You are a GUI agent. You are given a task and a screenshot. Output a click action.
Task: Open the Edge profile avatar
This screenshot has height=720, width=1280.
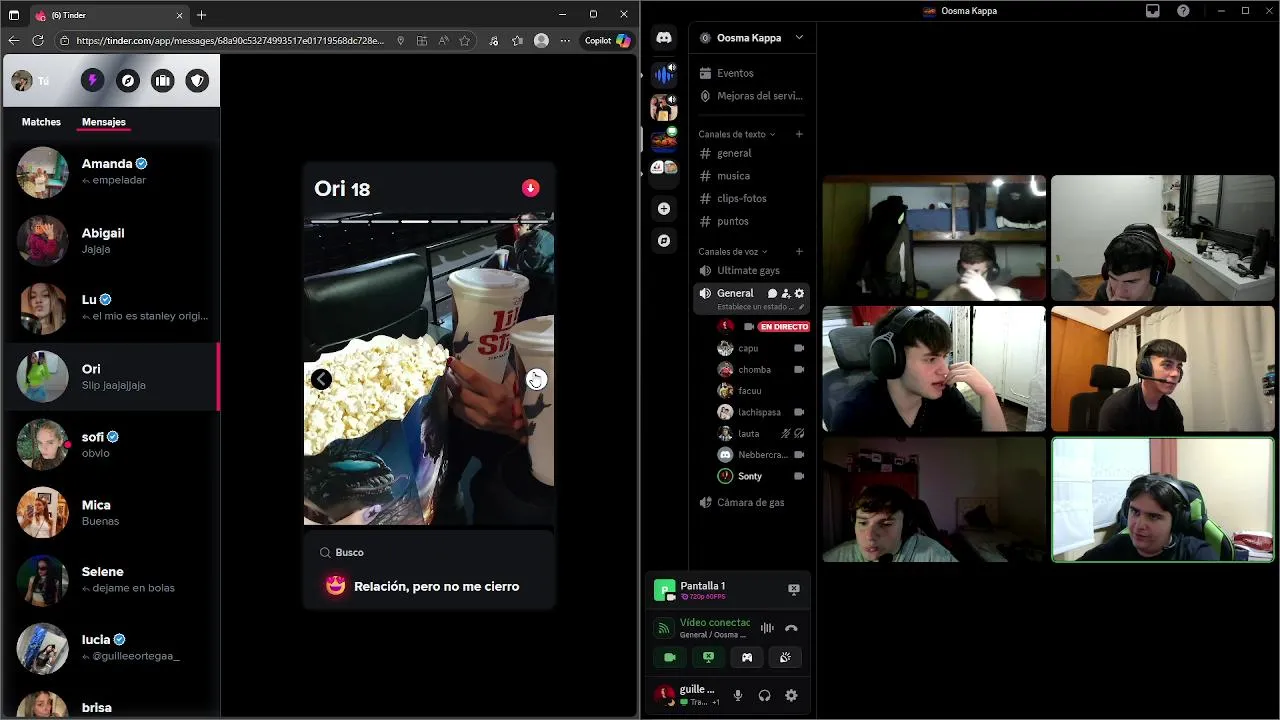point(541,41)
